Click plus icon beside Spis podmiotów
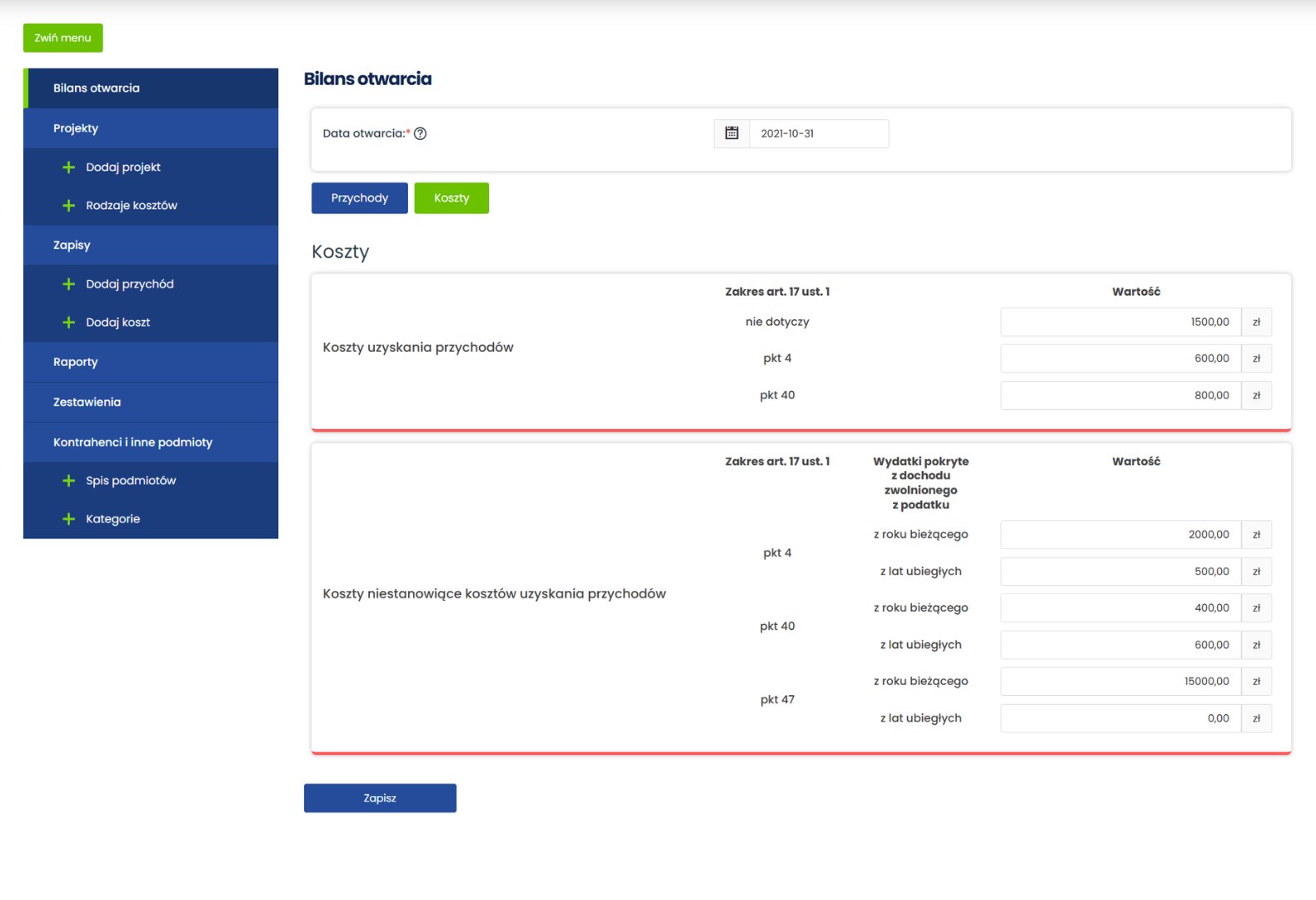1316x900 pixels. point(68,481)
